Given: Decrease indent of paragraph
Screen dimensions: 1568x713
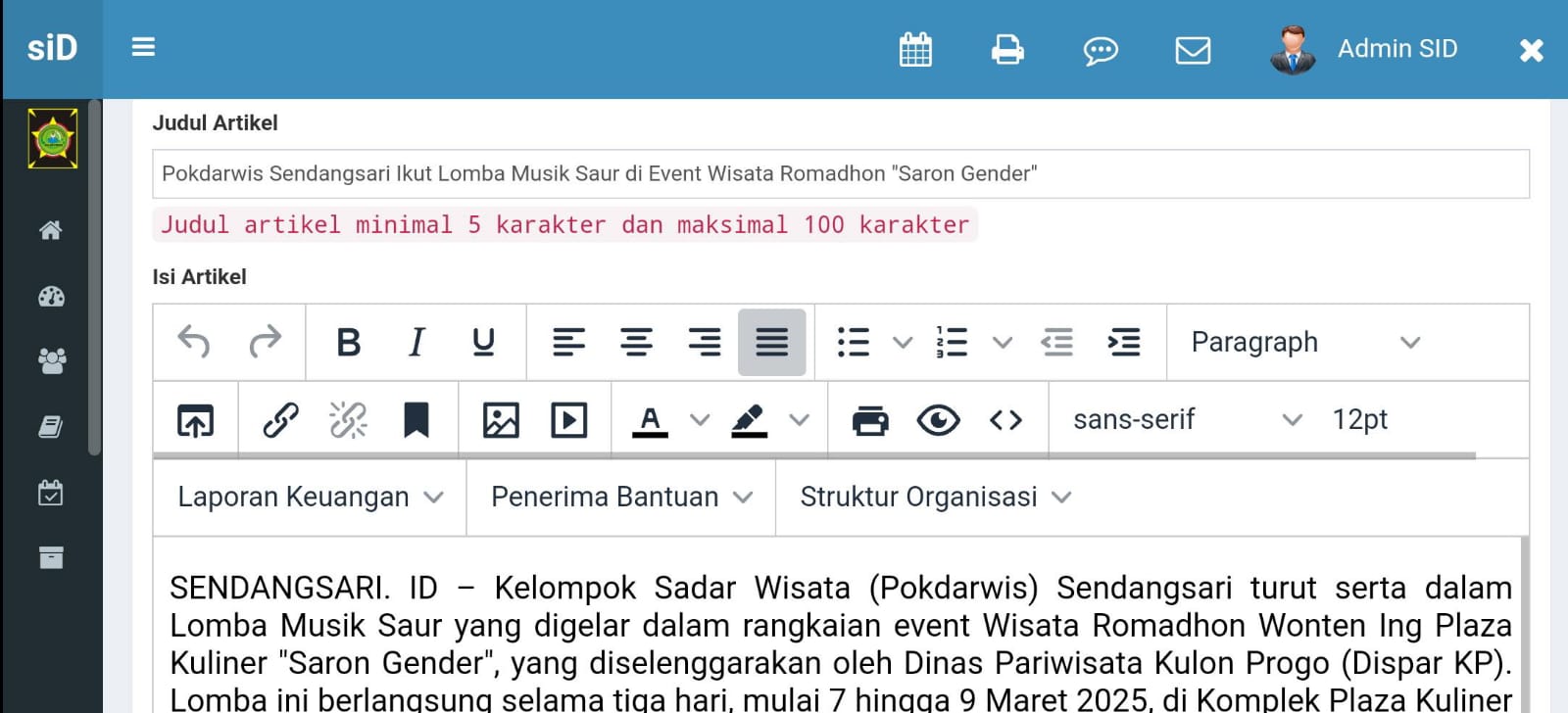Looking at the screenshot, I should 1056,342.
